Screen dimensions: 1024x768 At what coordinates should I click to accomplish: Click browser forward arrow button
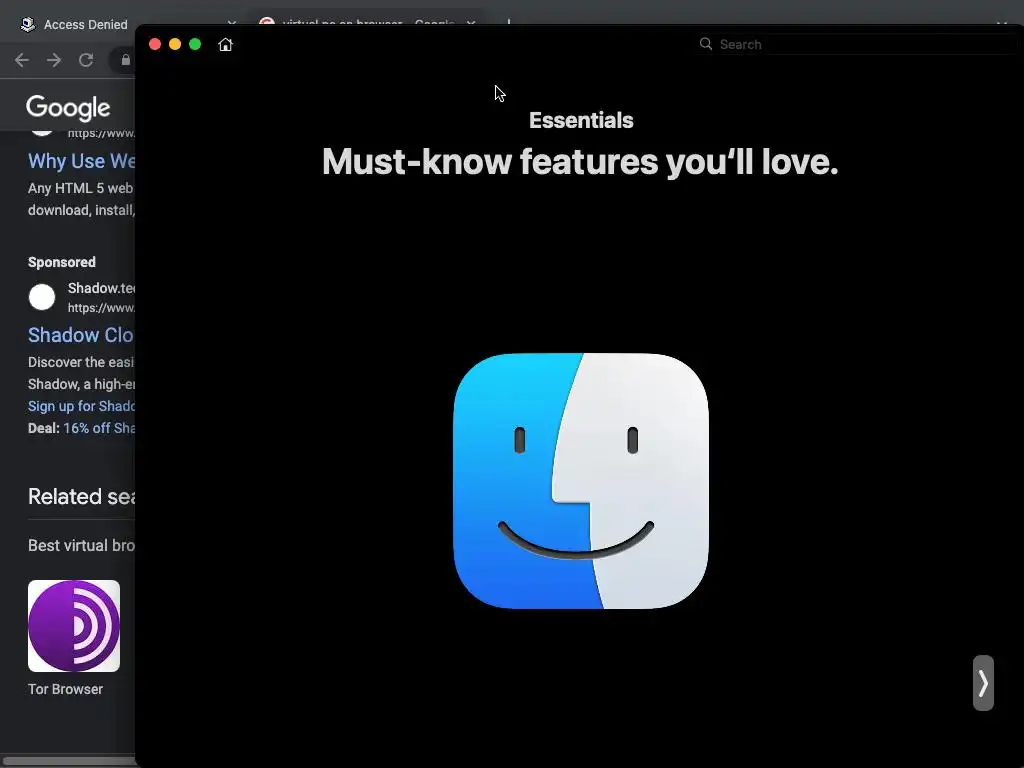(x=54, y=60)
